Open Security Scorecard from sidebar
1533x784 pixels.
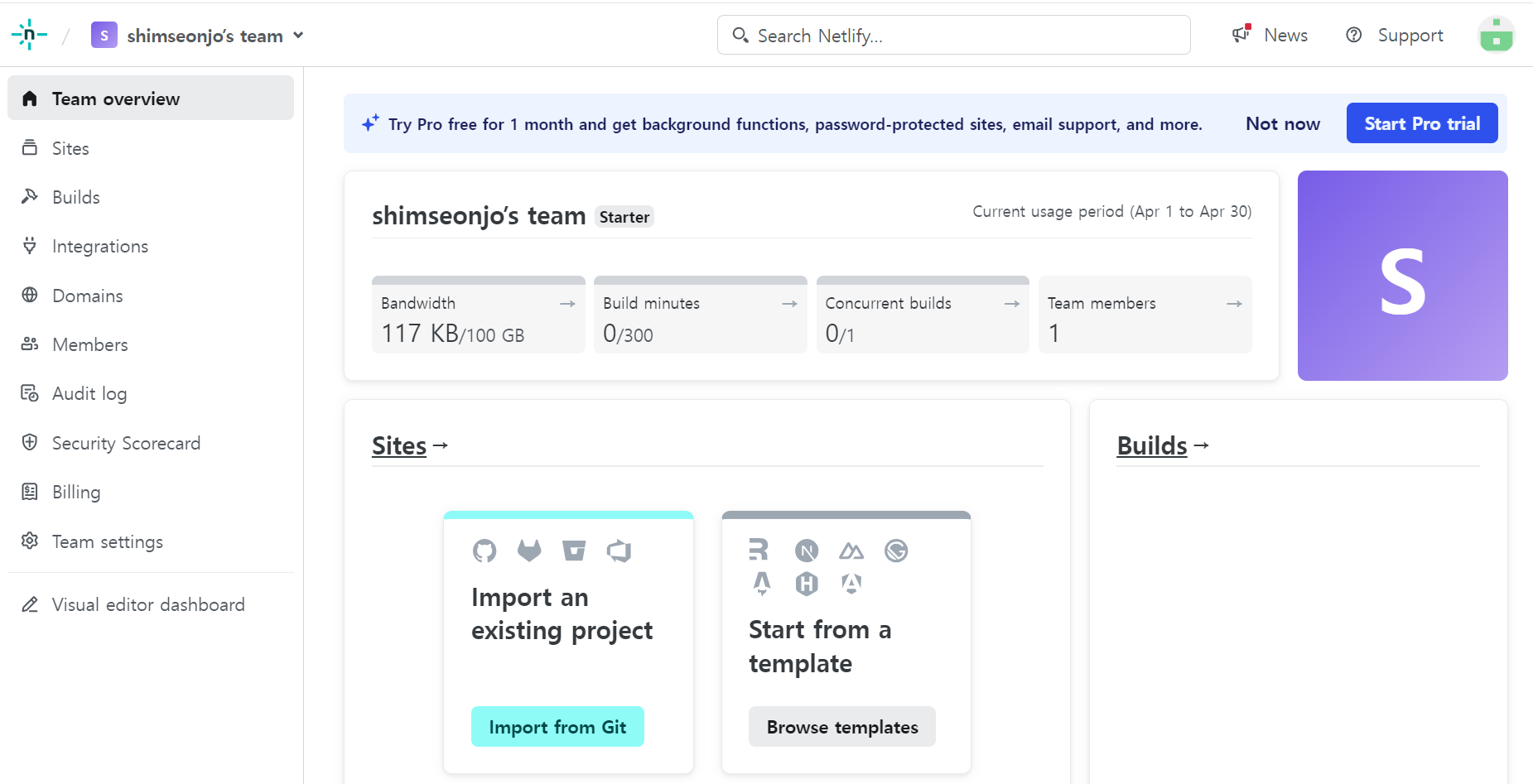pyautogui.click(x=126, y=443)
